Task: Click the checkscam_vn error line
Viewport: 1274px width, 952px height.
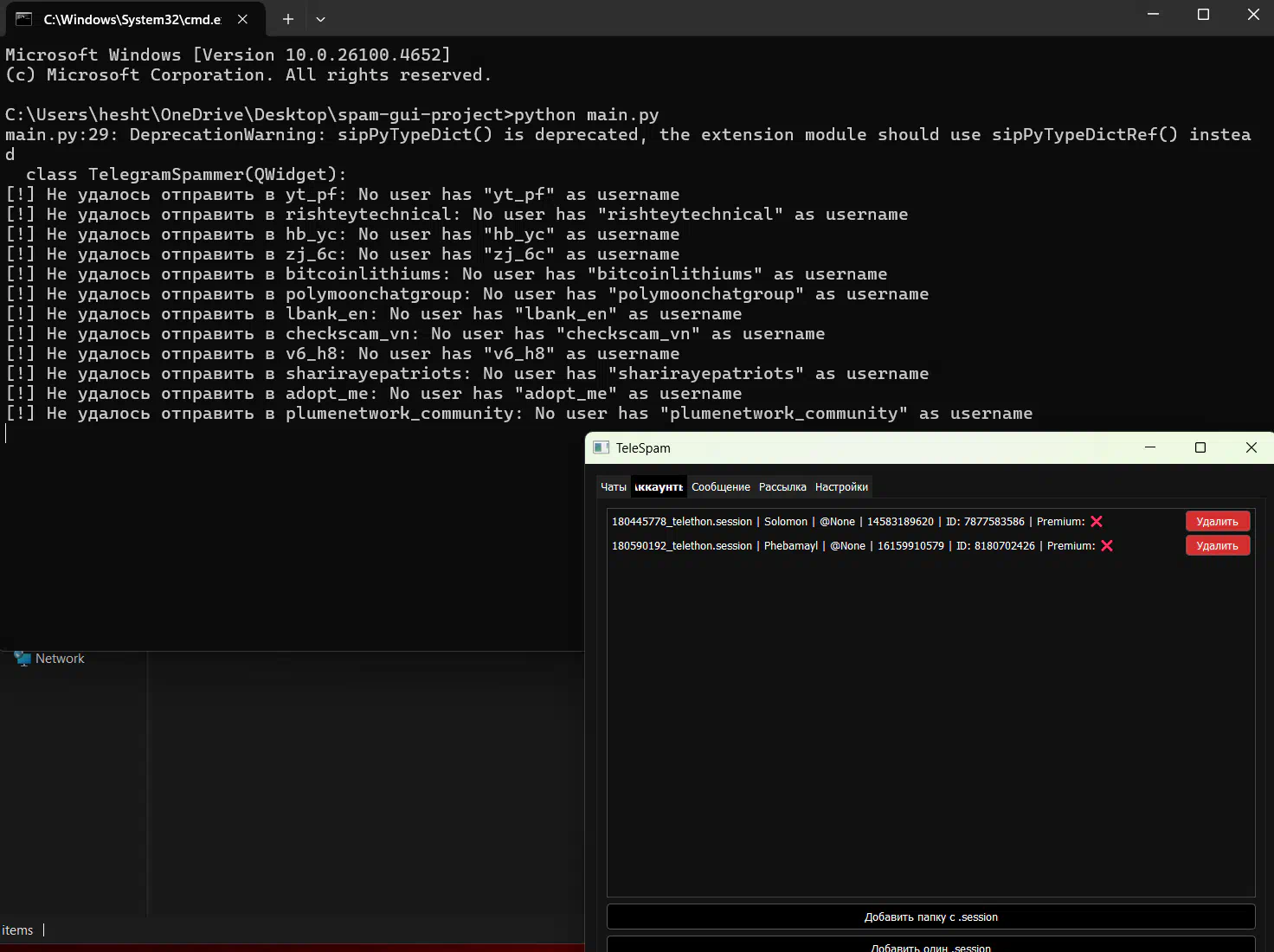Action: pyautogui.click(x=415, y=334)
